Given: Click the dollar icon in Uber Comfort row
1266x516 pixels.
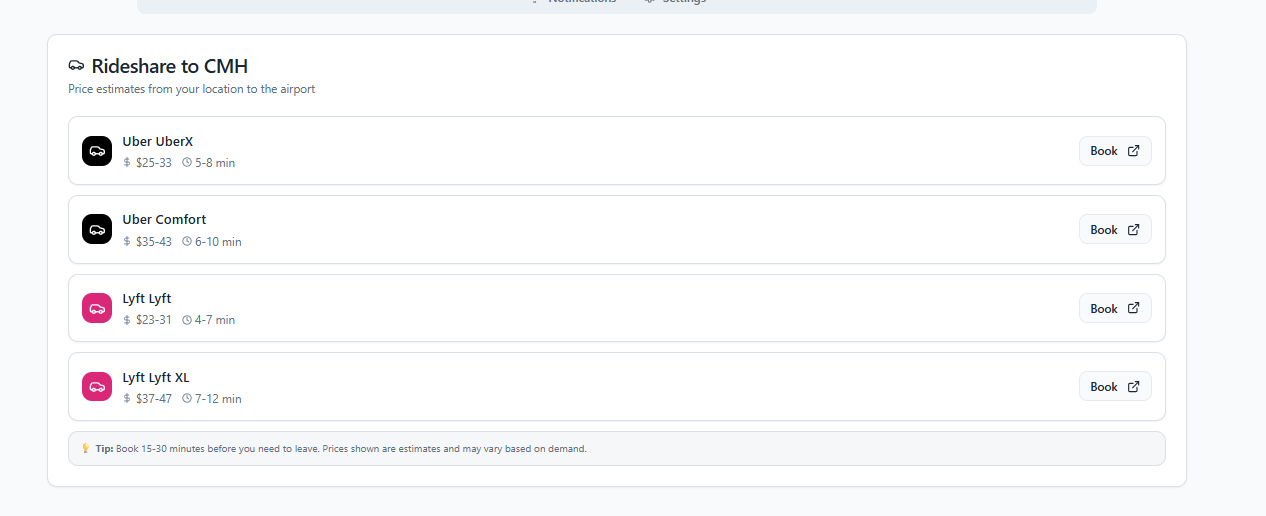Looking at the screenshot, I should click(x=127, y=242).
